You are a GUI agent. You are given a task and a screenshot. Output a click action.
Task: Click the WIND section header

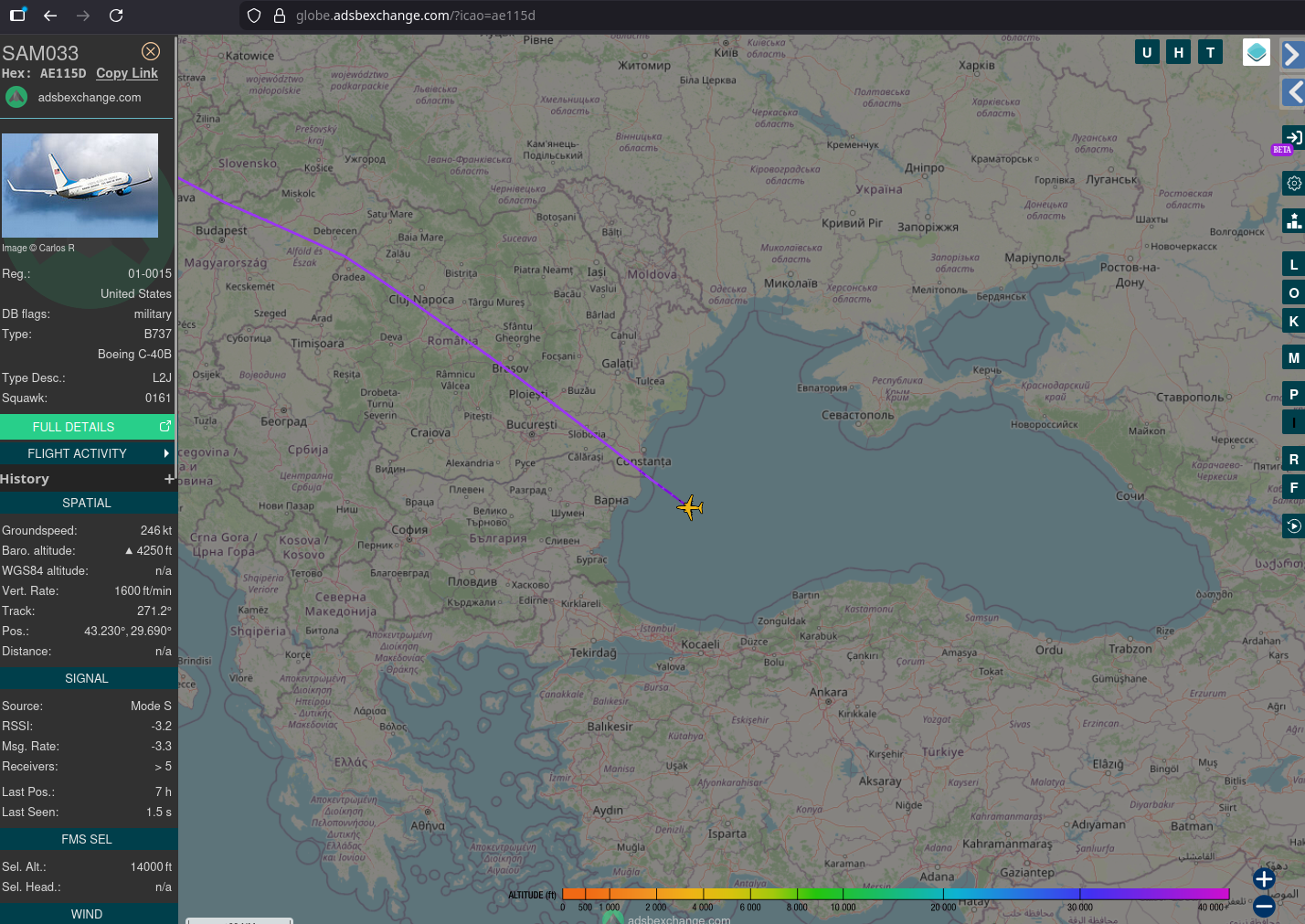(x=87, y=914)
